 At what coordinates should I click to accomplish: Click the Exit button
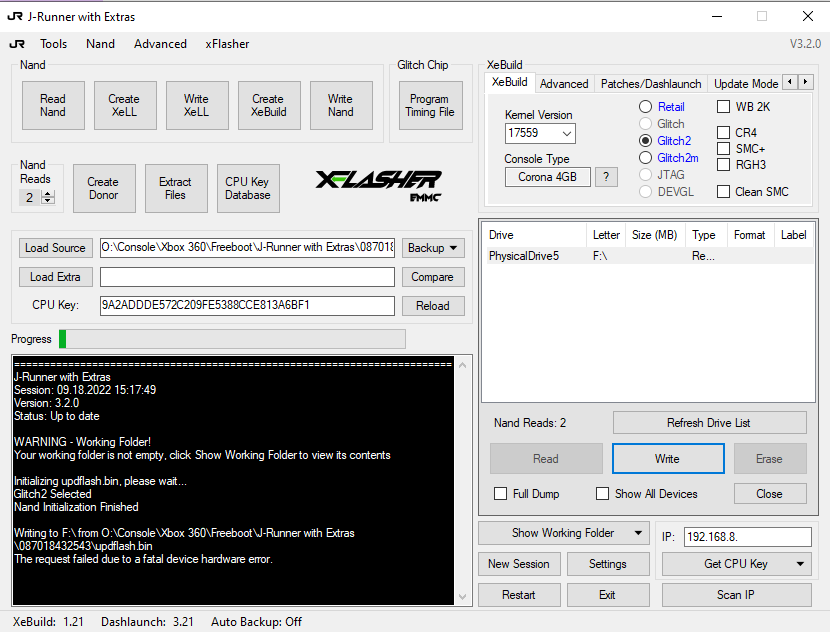[608, 595]
